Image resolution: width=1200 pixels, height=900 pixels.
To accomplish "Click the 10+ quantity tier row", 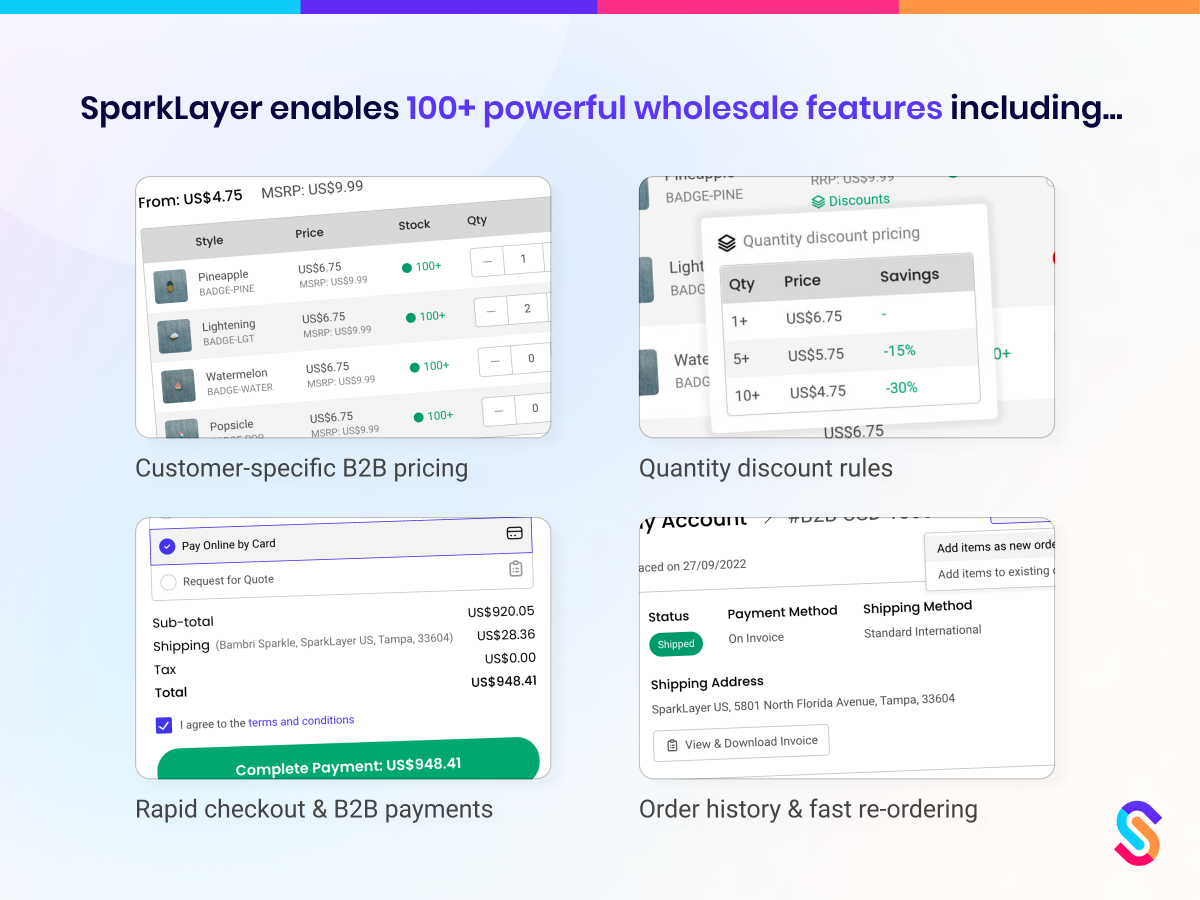I will click(x=851, y=389).
